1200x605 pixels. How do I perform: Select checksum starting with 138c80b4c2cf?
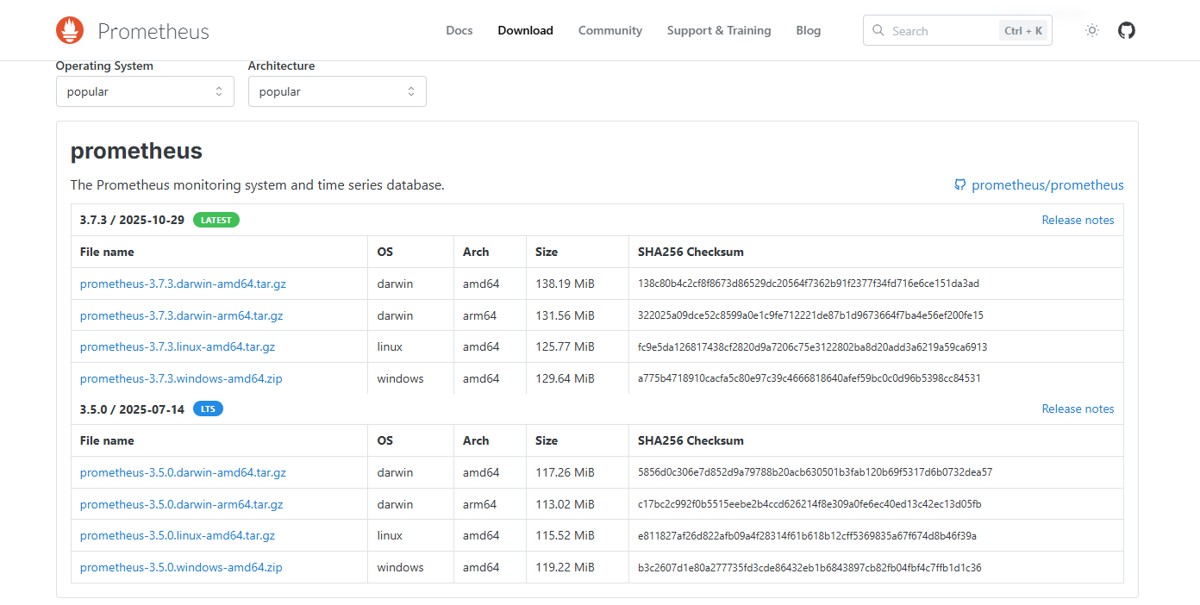pyautogui.click(x=808, y=284)
